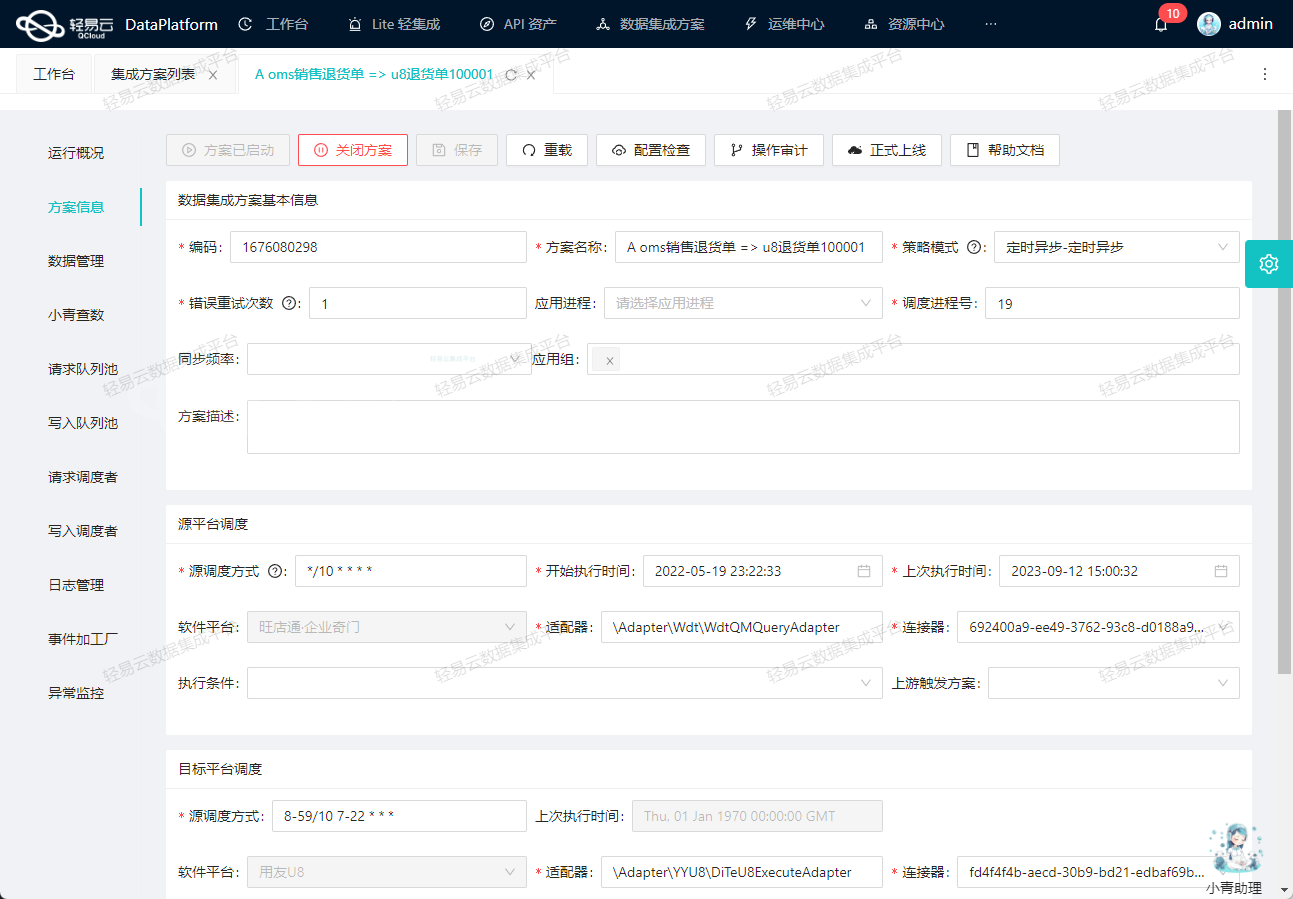Select 写入队列池 in the sidebar

point(83,423)
